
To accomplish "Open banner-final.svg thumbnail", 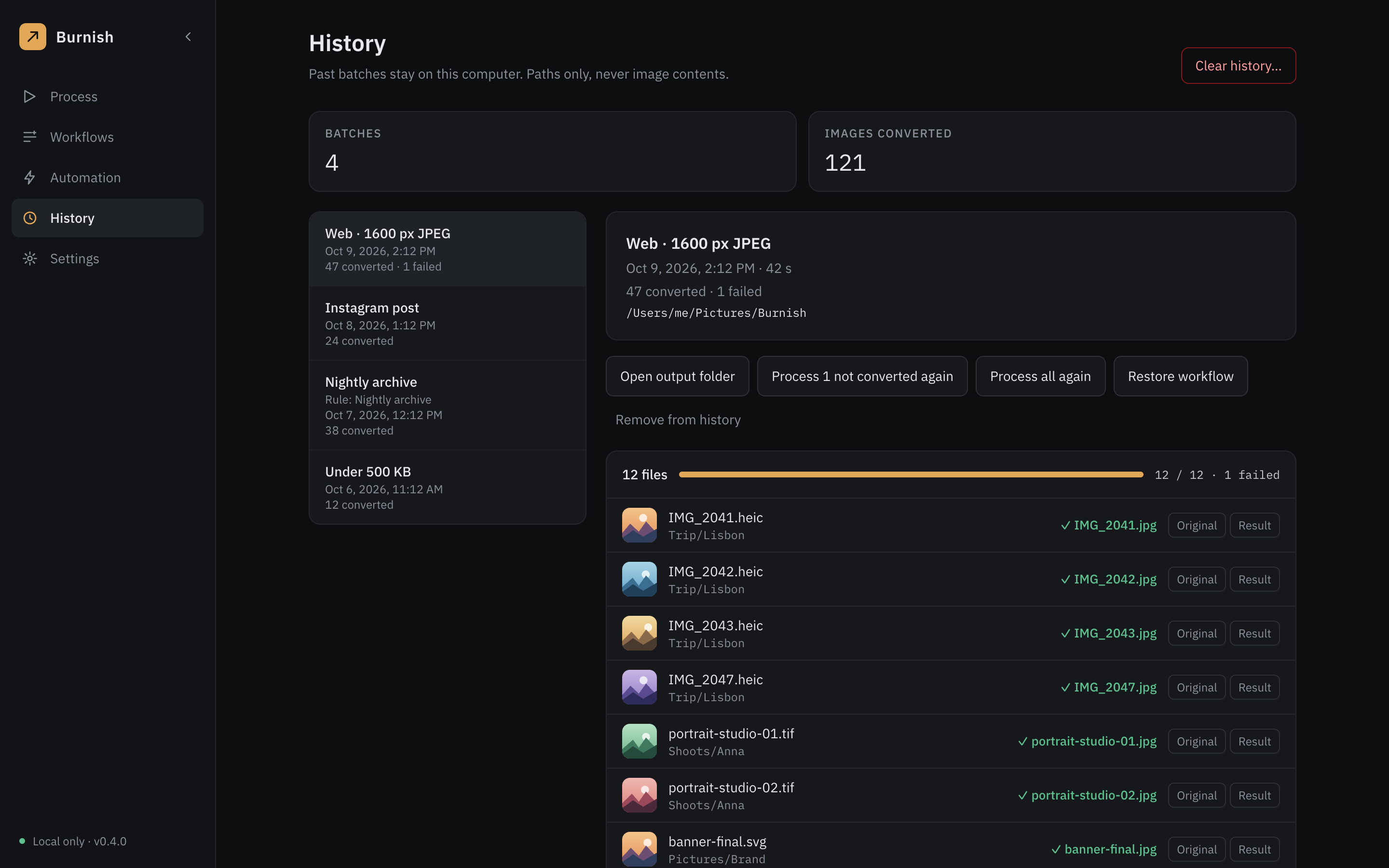I will click(x=640, y=849).
